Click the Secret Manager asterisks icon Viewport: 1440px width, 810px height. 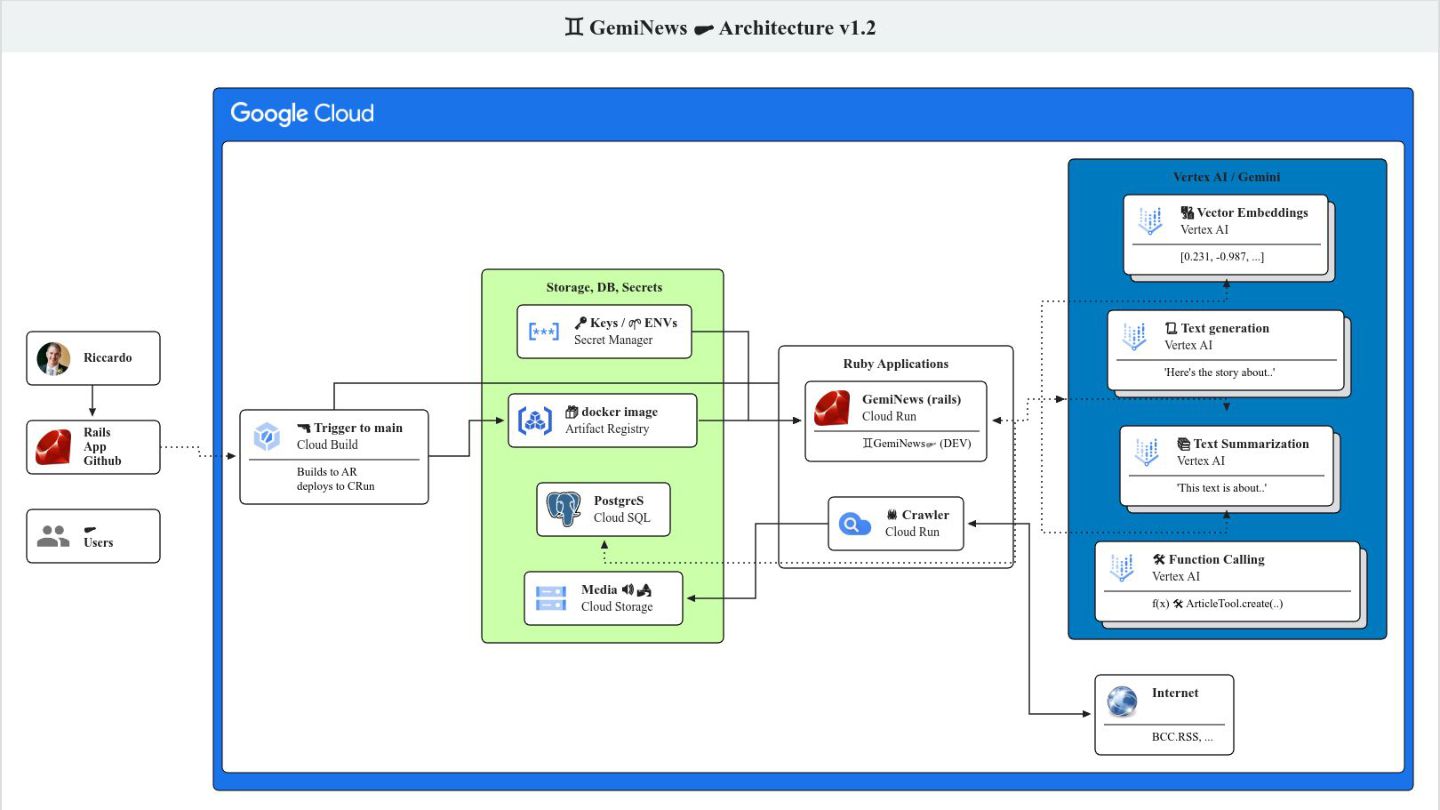(x=544, y=331)
